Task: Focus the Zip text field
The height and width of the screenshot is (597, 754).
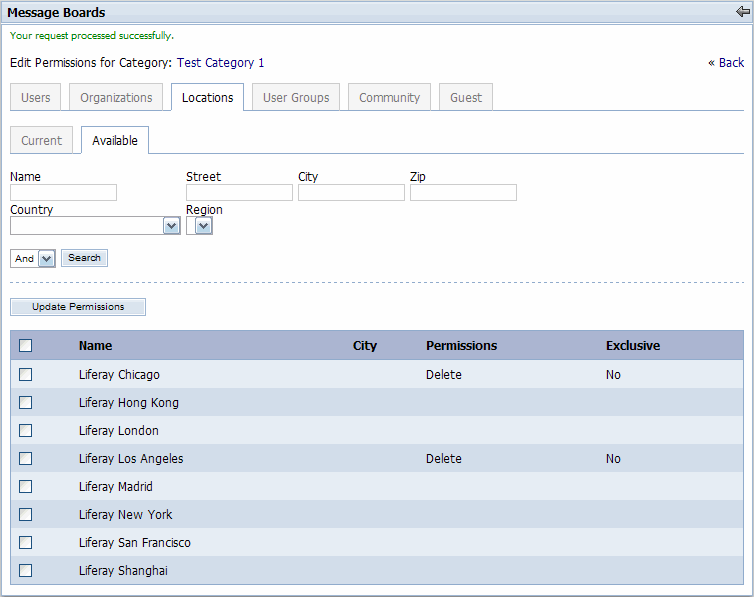Action: pyautogui.click(x=463, y=193)
